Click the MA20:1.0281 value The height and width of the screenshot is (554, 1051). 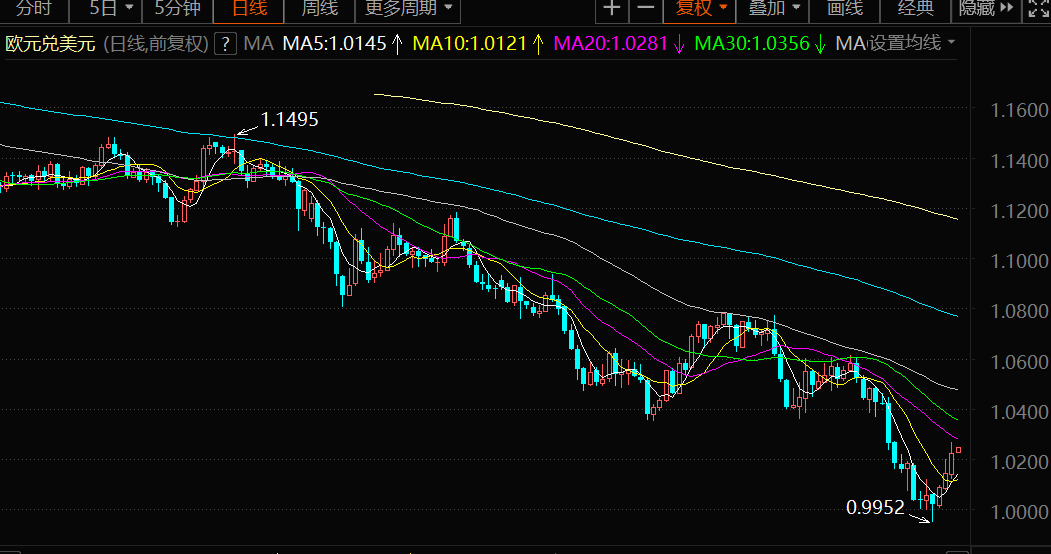pos(611,44)
